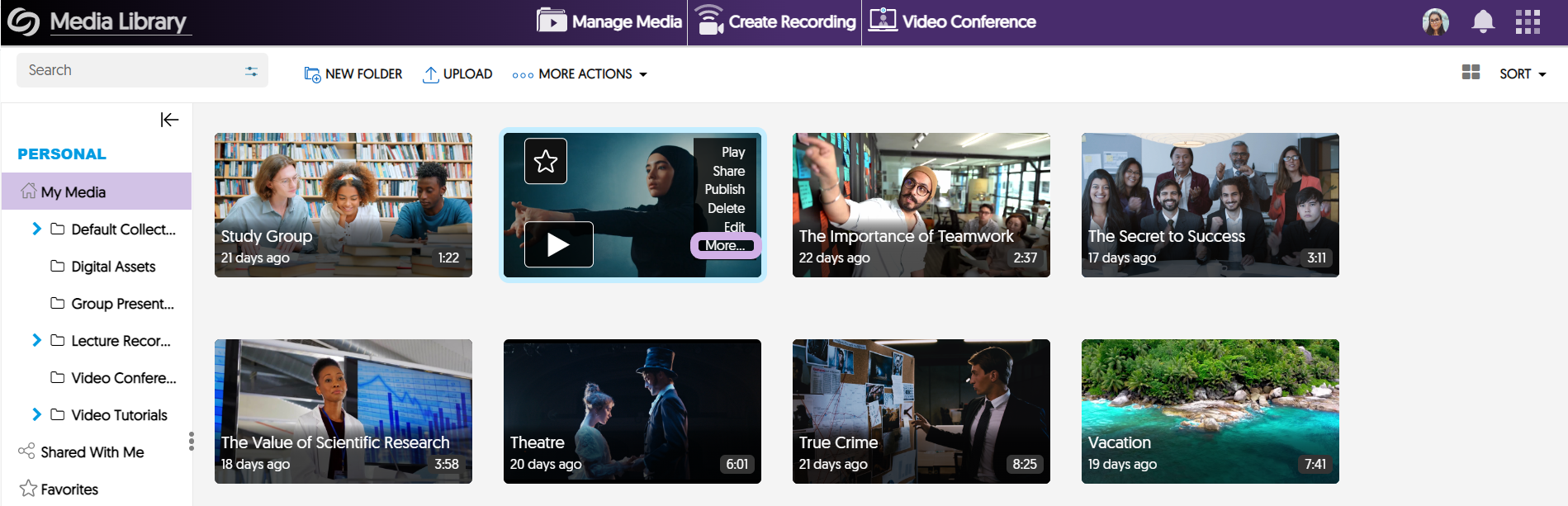Open the Video Confere... folder
Image resolution: width=1568 pixels, height=506 pixels.
point(114,378)
